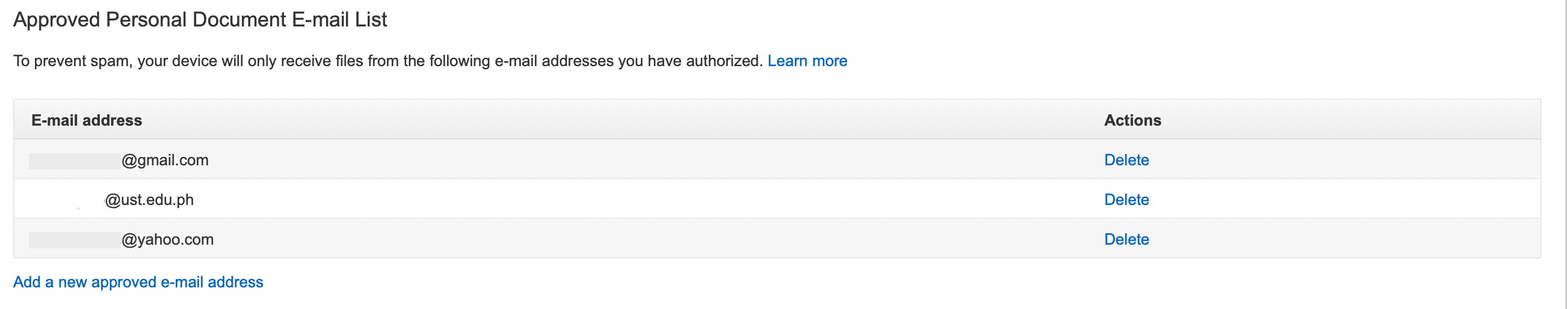This screenshot has height=309, width=1568.
Task: Select the @gmail.com address text
Action: pos(165,160)
